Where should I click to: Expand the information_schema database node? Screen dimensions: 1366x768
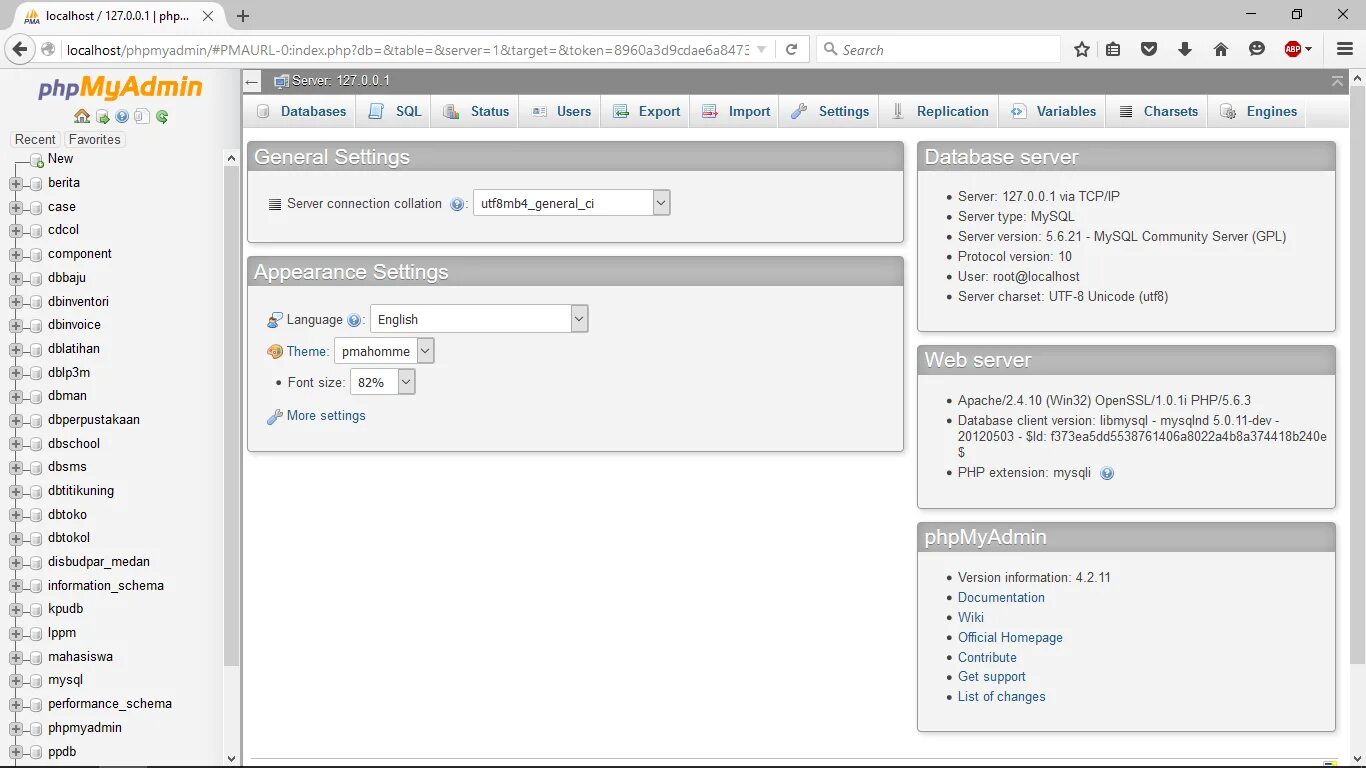(x=15, y=586)
